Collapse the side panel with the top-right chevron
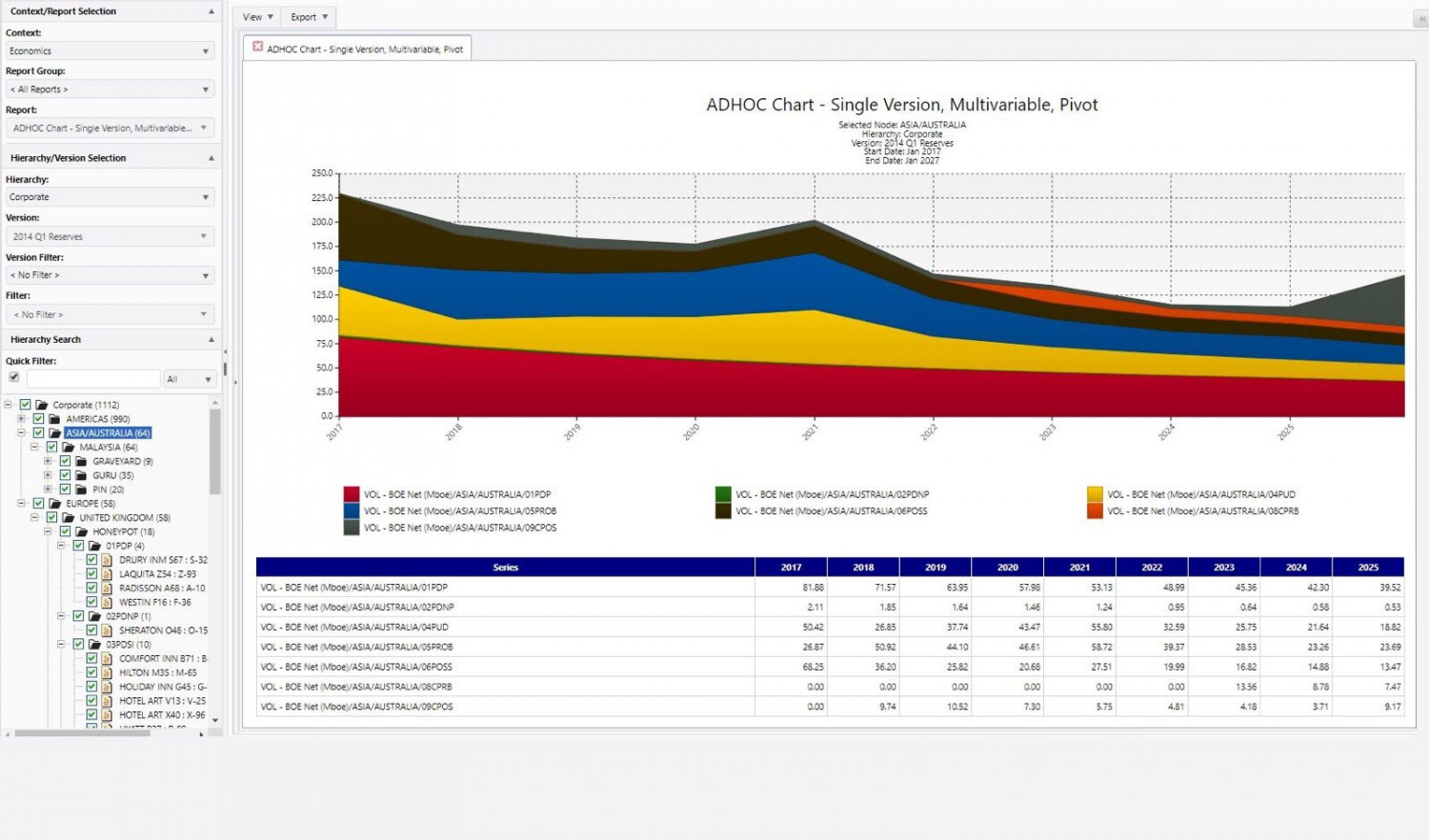The height and width of the screenshot is (840, 1429). click(x=1421, y=18)
